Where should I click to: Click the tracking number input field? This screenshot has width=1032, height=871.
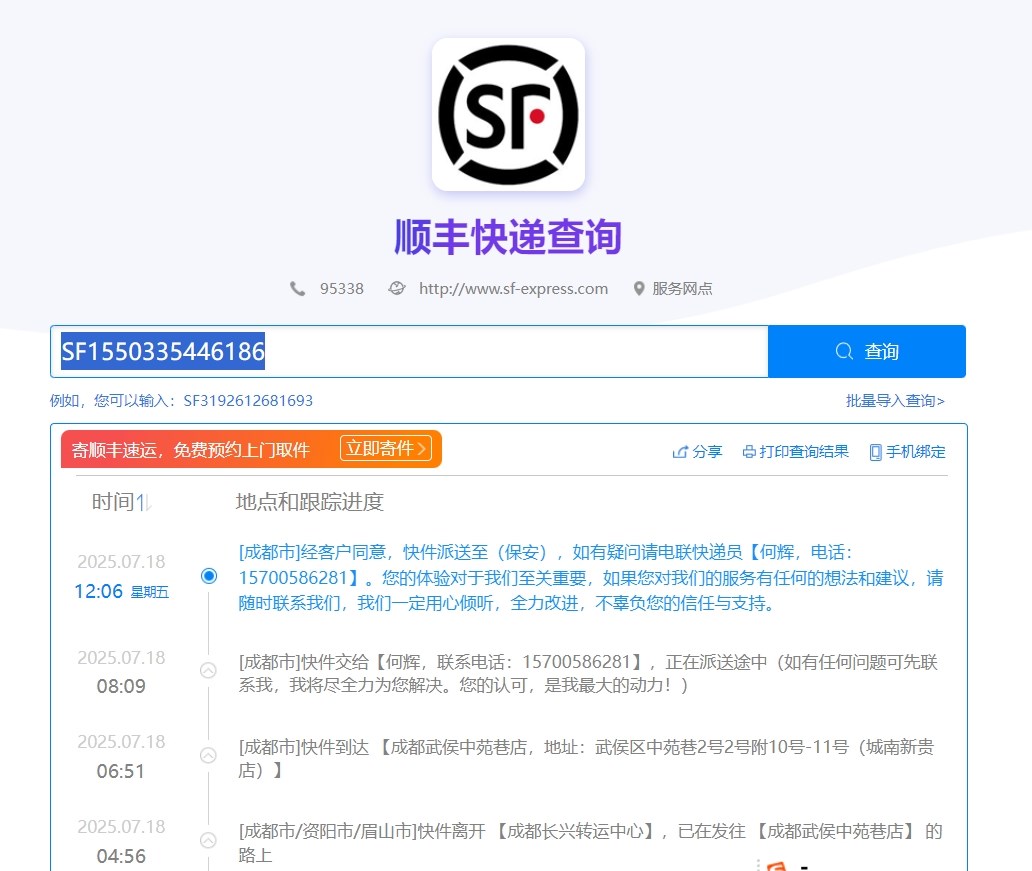coord(409,352)
